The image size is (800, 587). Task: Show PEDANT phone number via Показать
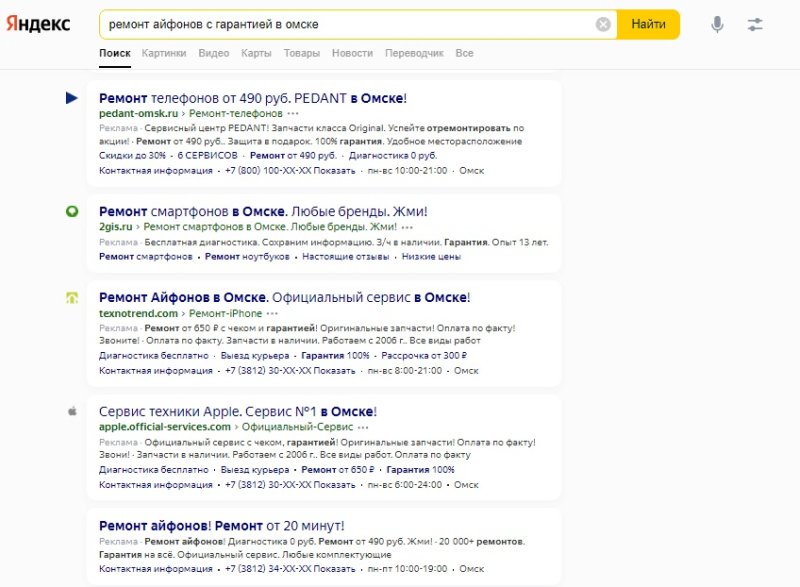click(335, 171)
